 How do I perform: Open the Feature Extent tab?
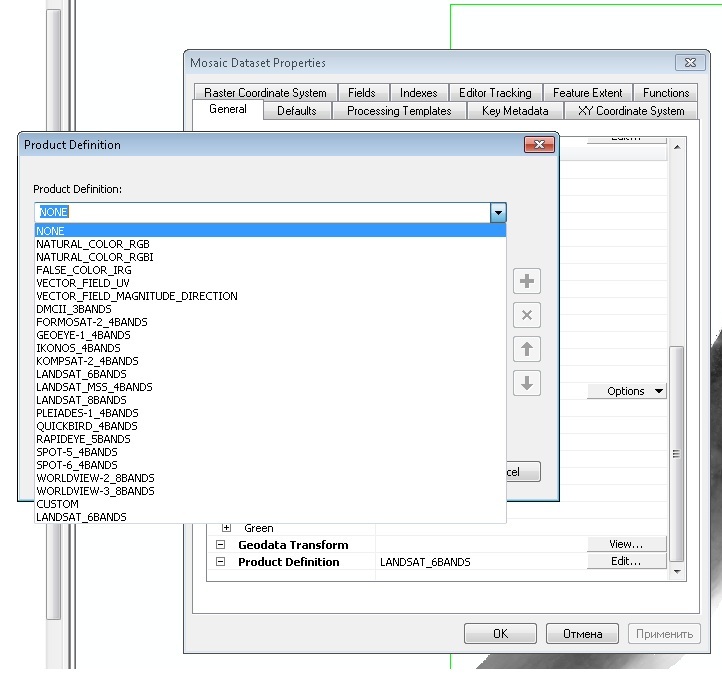[588, 93]
